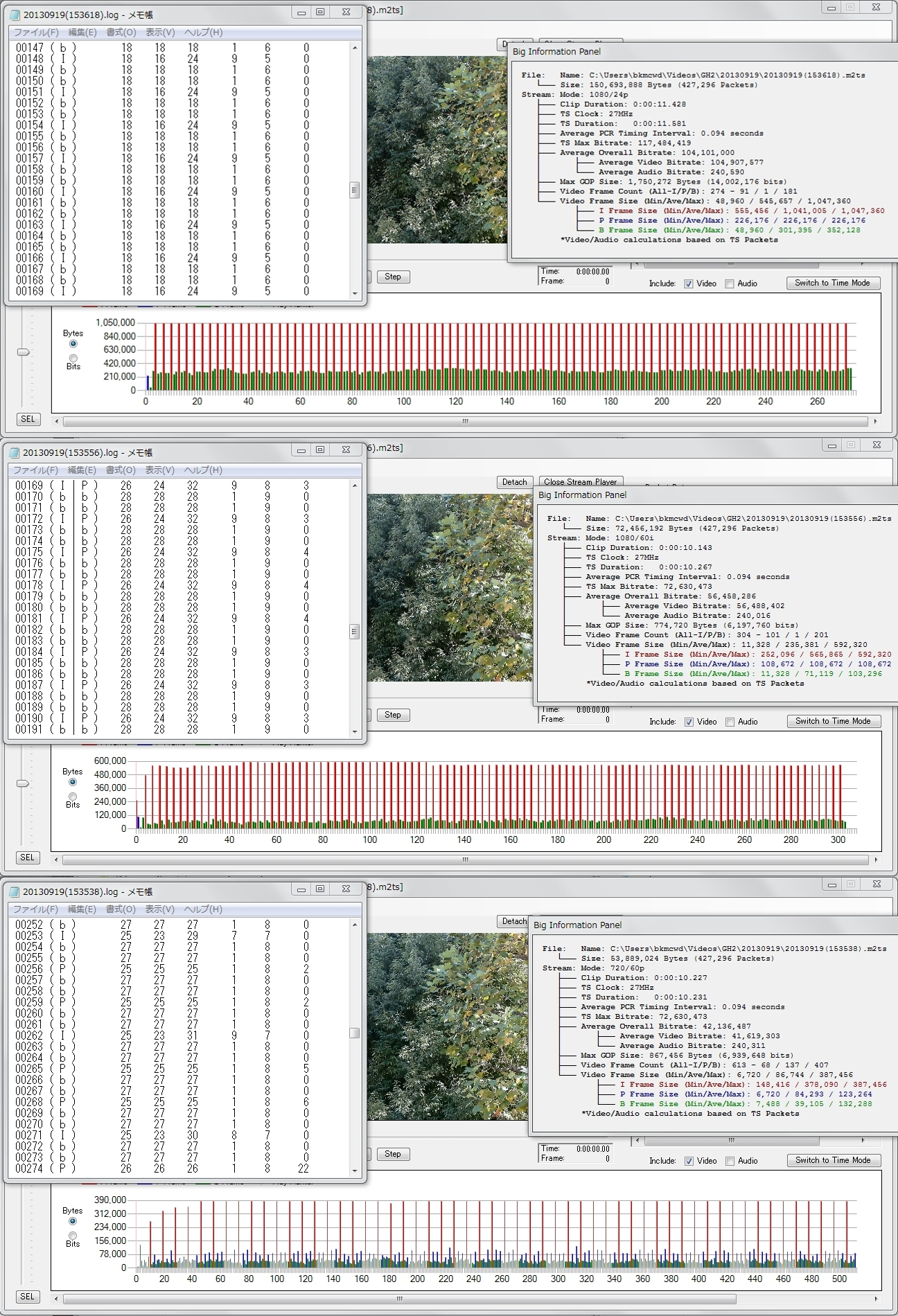Click horizontal scrollbar beneath the 600,000 chart
898x1316 pixels.
(466, 860)
